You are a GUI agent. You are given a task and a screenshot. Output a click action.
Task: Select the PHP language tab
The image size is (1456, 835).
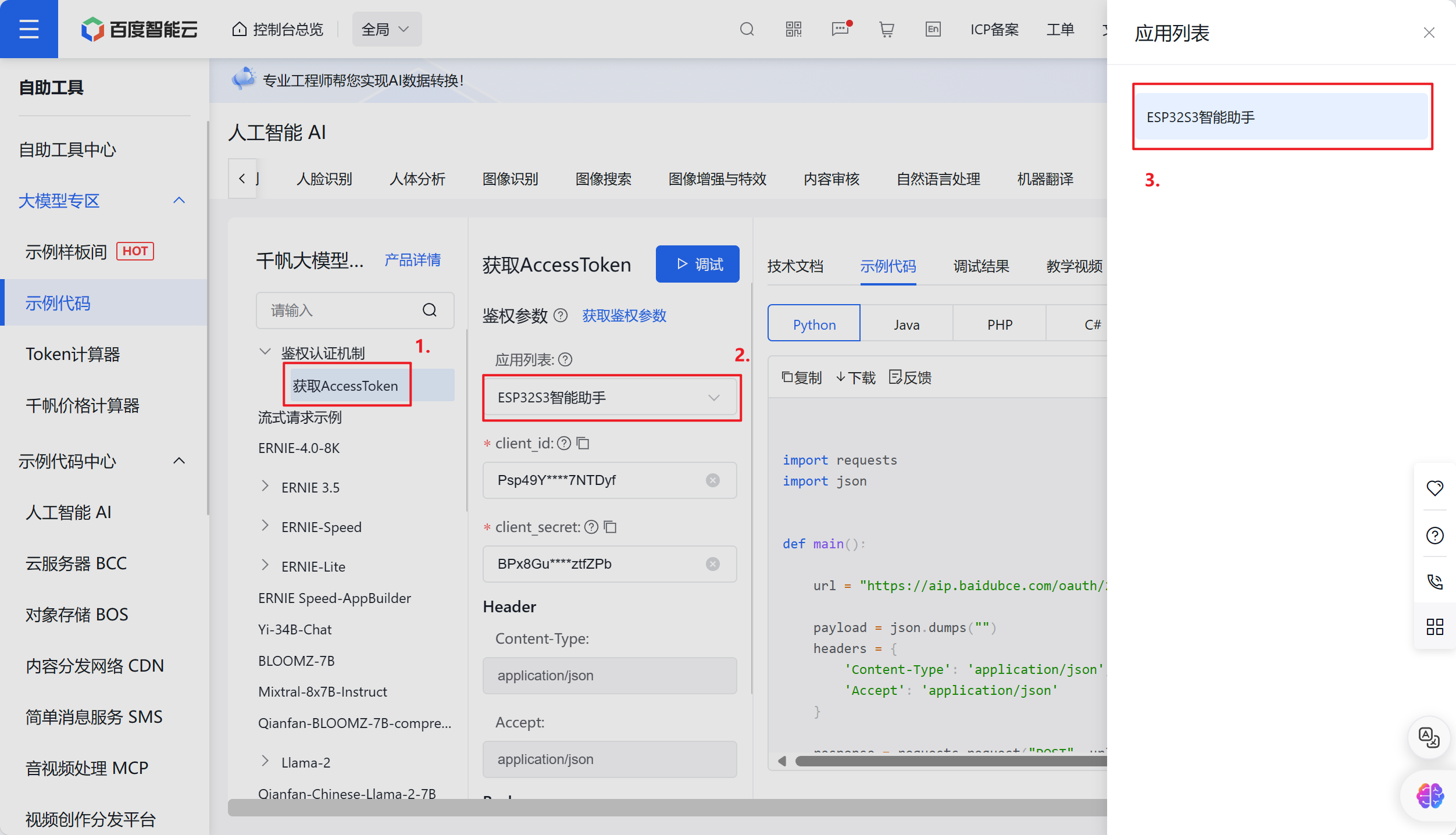(1000, 324)
